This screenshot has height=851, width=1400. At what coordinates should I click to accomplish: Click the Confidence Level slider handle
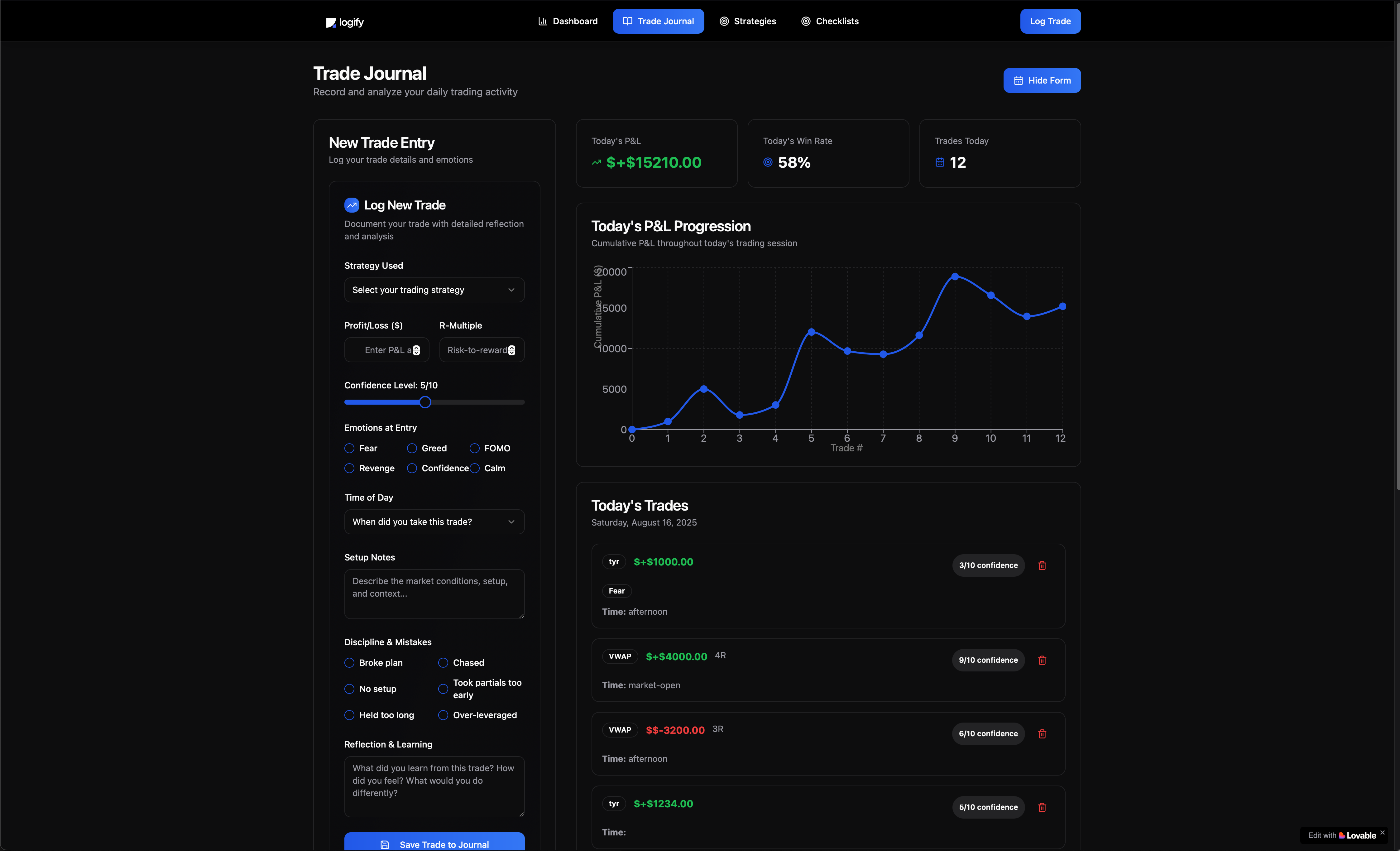(x=424, y=402)
